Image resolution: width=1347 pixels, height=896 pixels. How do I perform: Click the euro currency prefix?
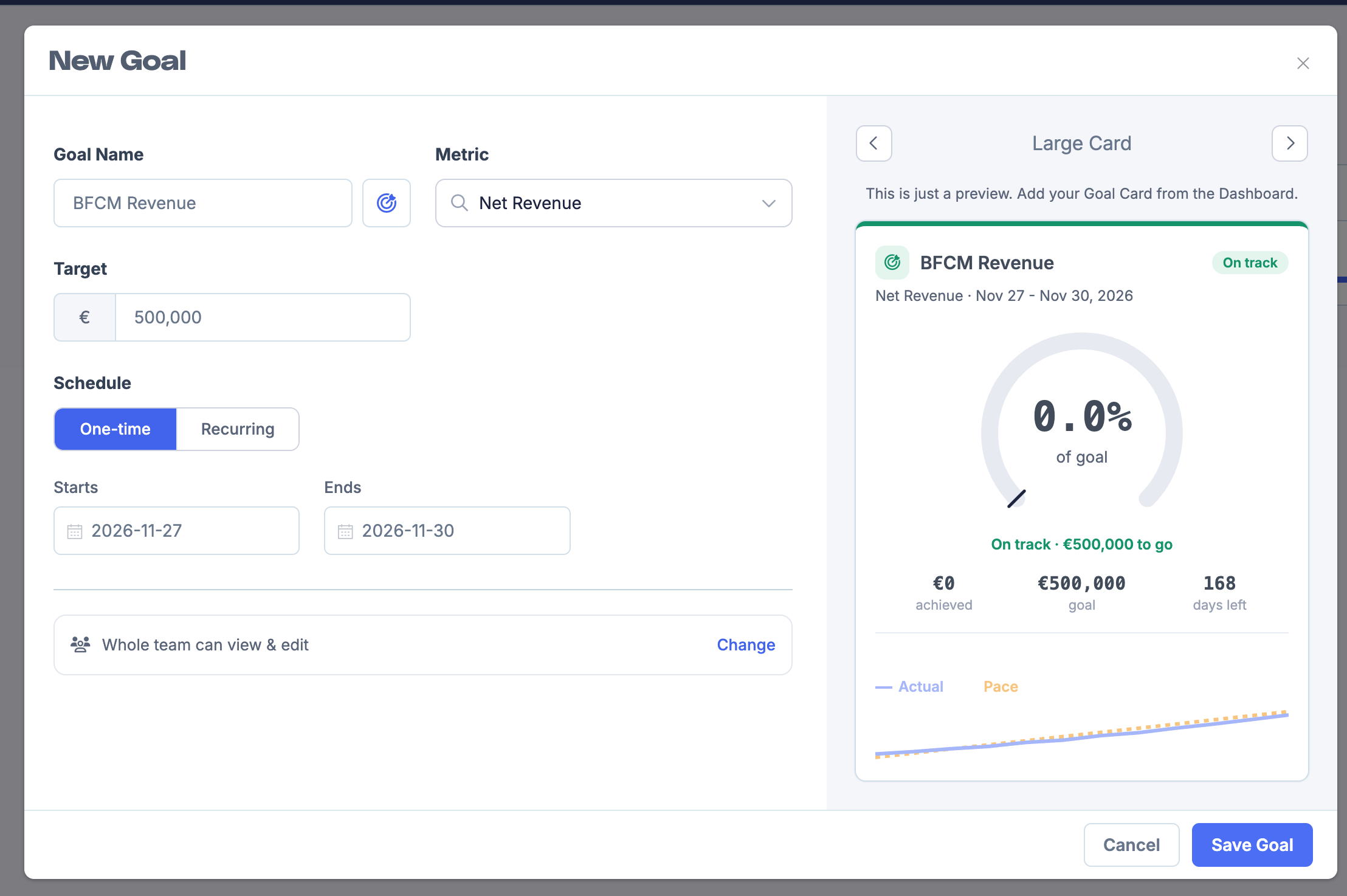point(85,317)
